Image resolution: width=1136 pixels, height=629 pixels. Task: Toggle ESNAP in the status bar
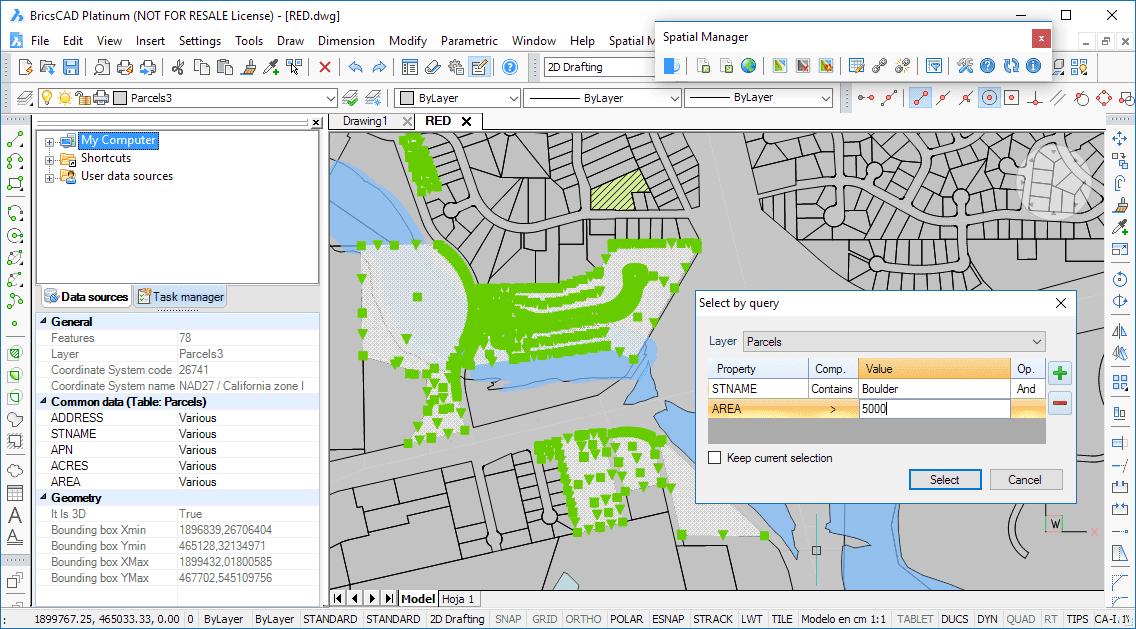coord(669,619)
